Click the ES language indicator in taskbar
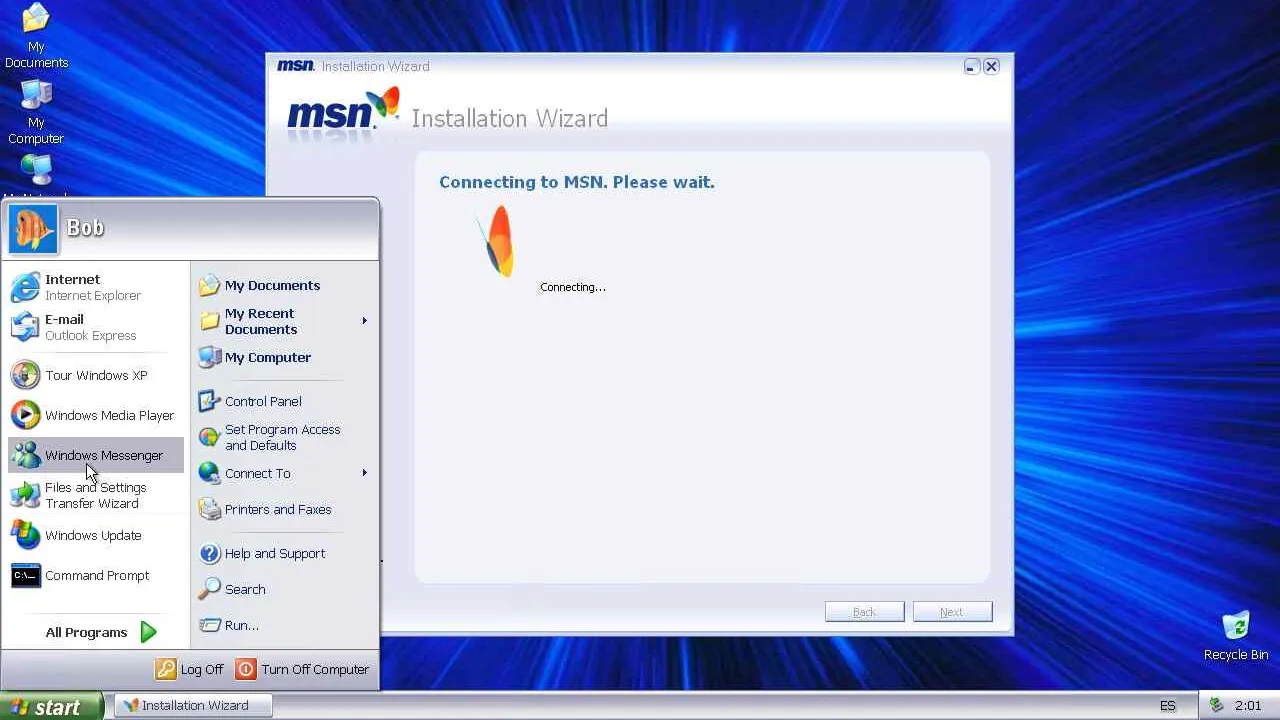 [x=1168, y=705]
